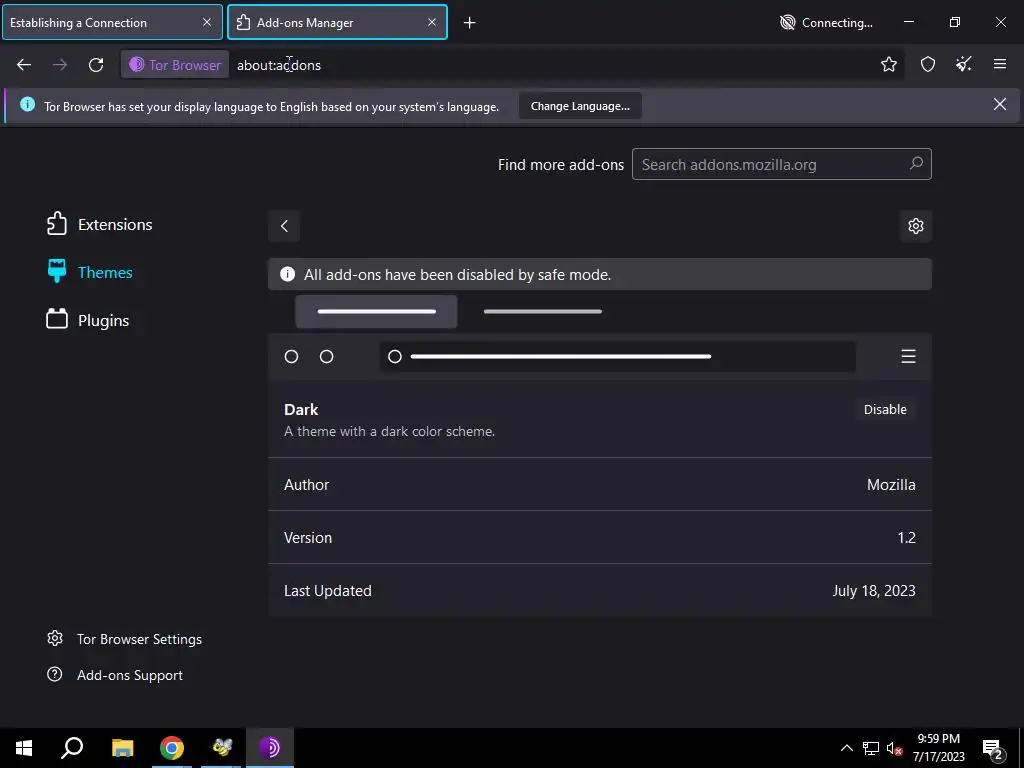Switch to Establishing a Connection tab
The width and height of the screenshot is (1024, 768).
112,22
